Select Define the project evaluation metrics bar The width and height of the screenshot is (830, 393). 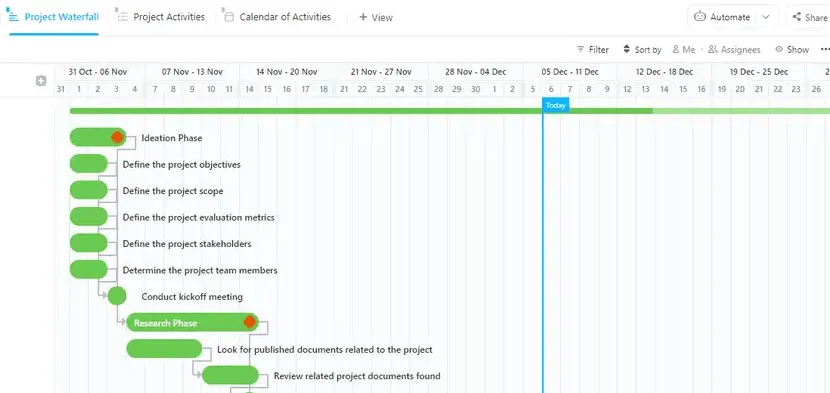88,217
